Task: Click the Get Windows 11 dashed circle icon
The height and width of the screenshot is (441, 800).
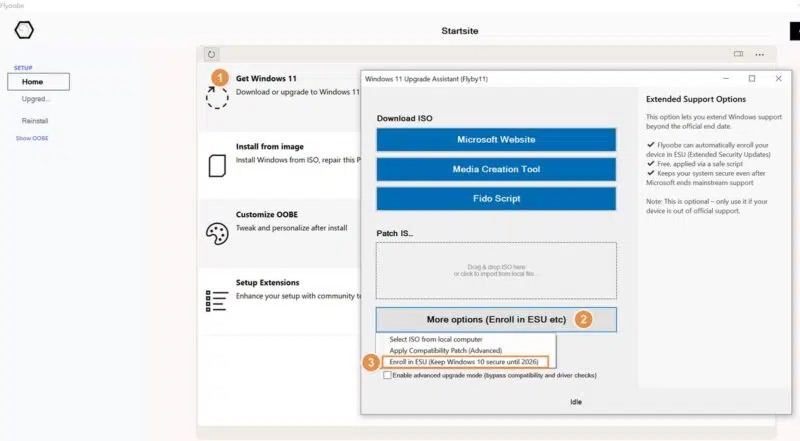Action: tap(217, 96)
